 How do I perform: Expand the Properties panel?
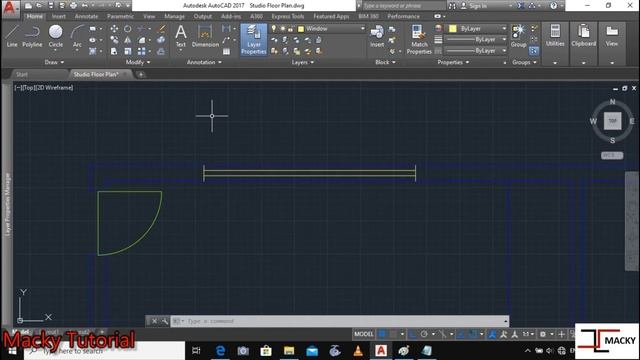click(x=453, y=62)
